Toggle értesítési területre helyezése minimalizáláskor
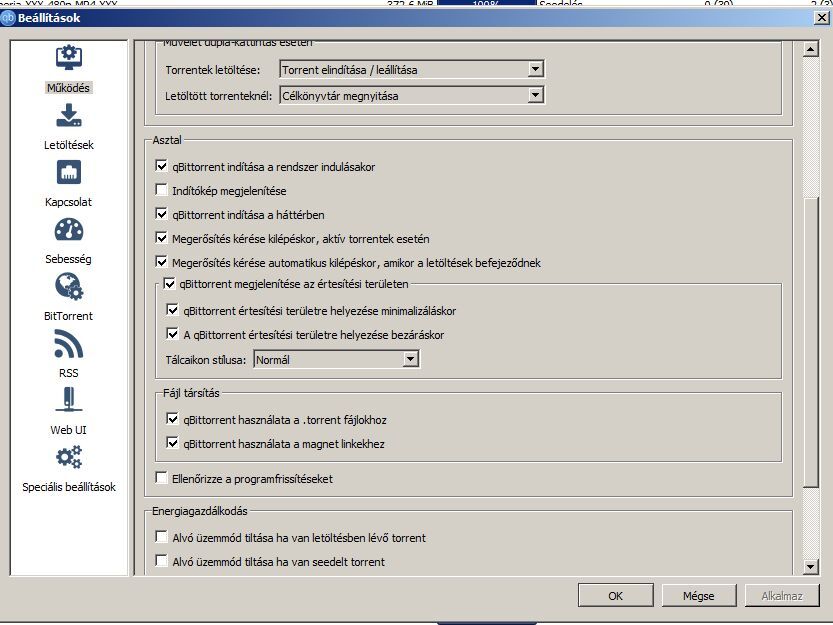Screen dimensions: 833x625 pyautogui.click(x=172, y=310)
